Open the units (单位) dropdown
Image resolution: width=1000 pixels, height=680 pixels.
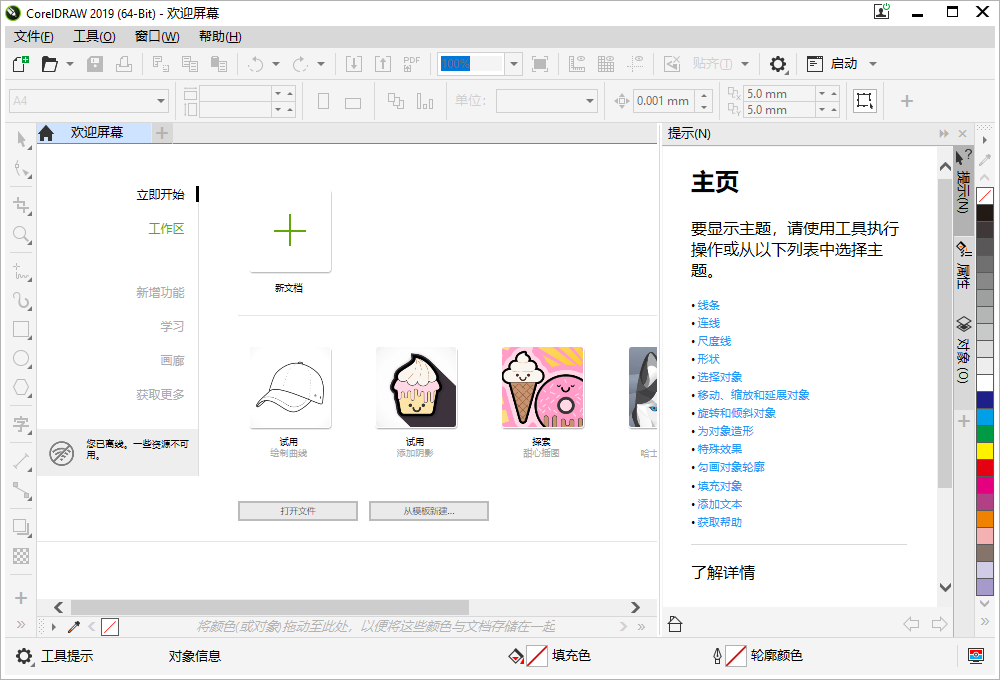pos(589,101)
